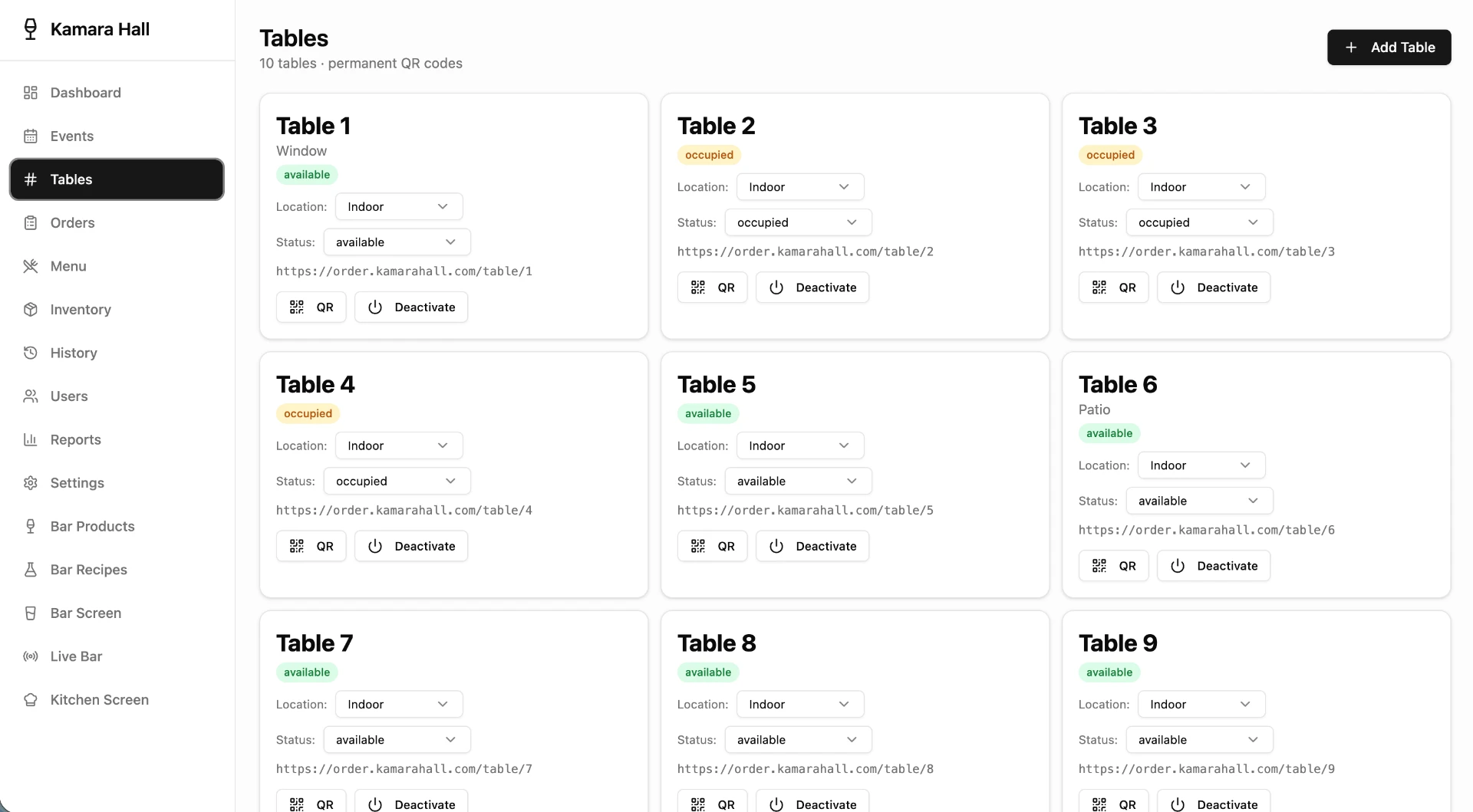Click the Kitchen Screen chef hat icon
The height and width of the screenshot is (812, 1473).
click(x=31, y=700)
